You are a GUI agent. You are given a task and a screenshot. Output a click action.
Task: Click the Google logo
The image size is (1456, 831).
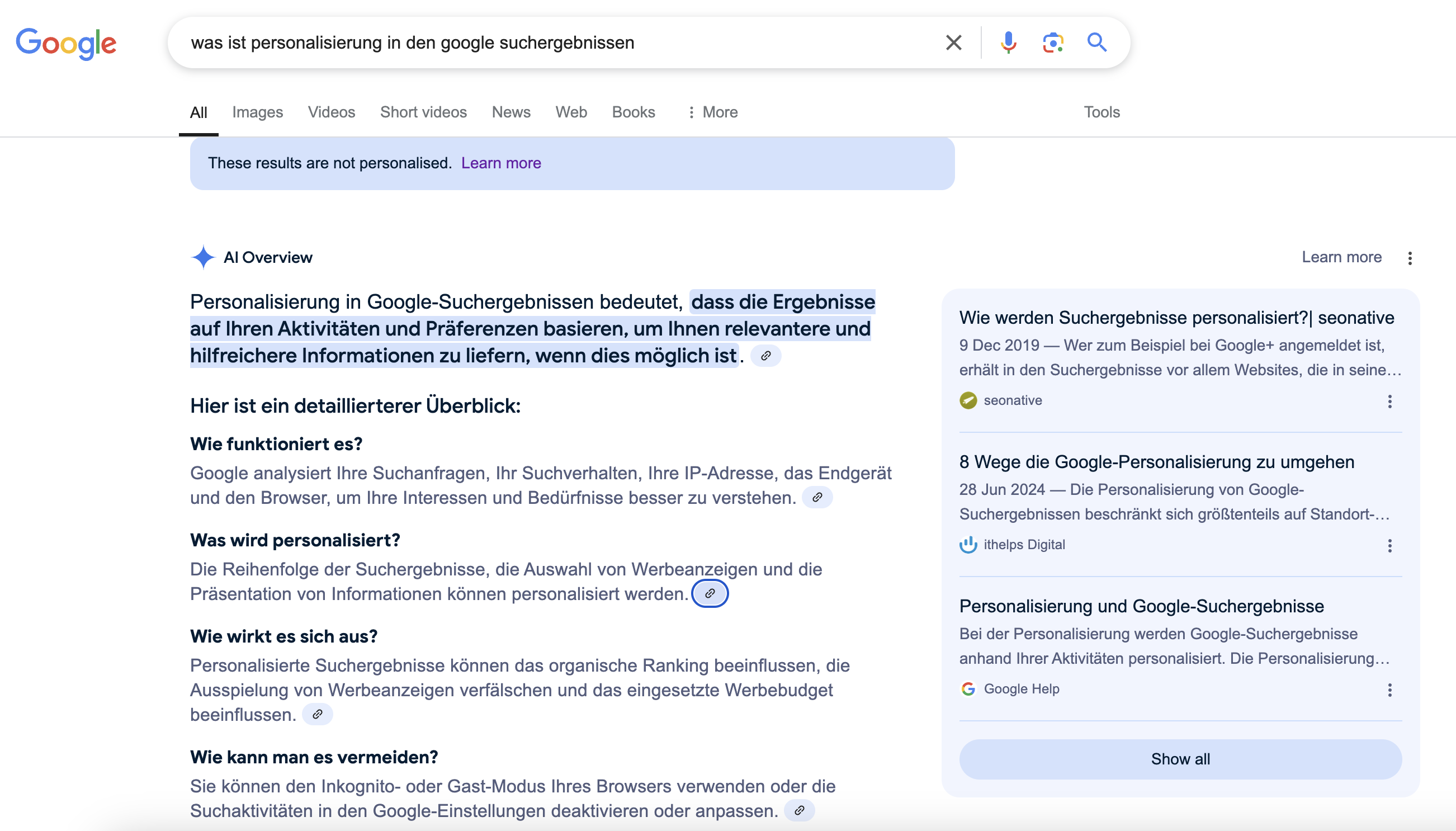[x=66, y=43]
